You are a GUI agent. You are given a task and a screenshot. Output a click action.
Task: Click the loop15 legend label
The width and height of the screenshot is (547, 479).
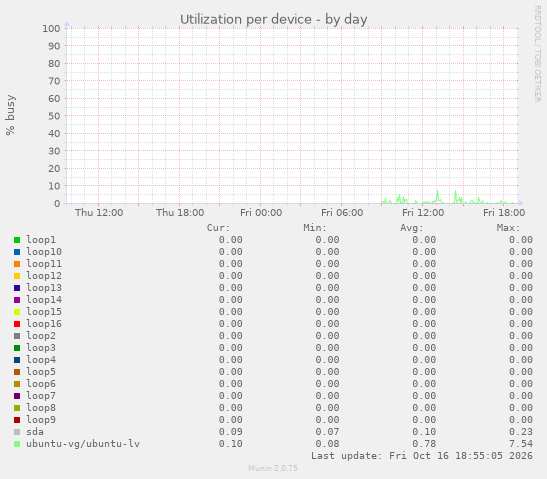point(44,312)
